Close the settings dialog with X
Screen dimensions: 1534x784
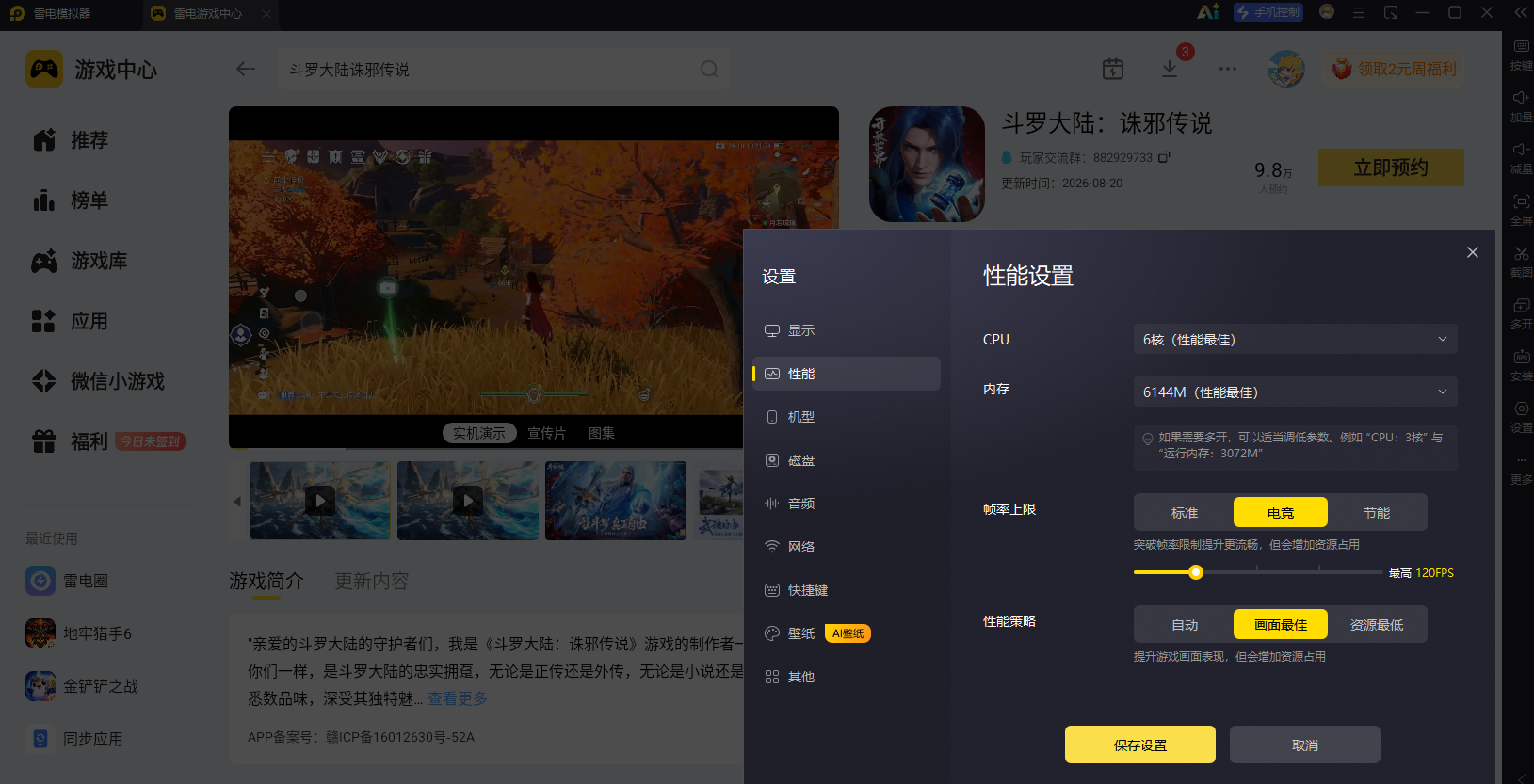[1473, 252]
